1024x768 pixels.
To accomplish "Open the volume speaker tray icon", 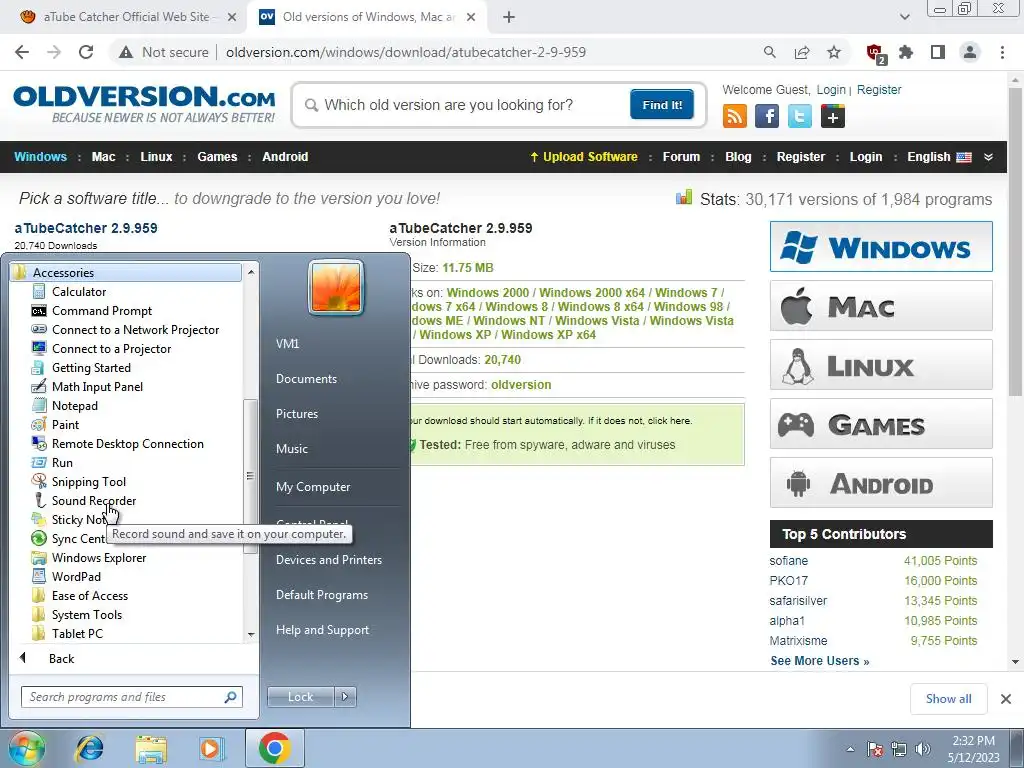I will point(923,749).
